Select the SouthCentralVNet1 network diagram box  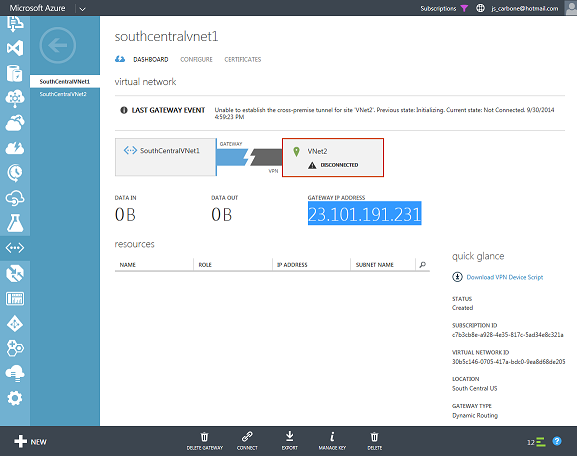pos(166,157)
